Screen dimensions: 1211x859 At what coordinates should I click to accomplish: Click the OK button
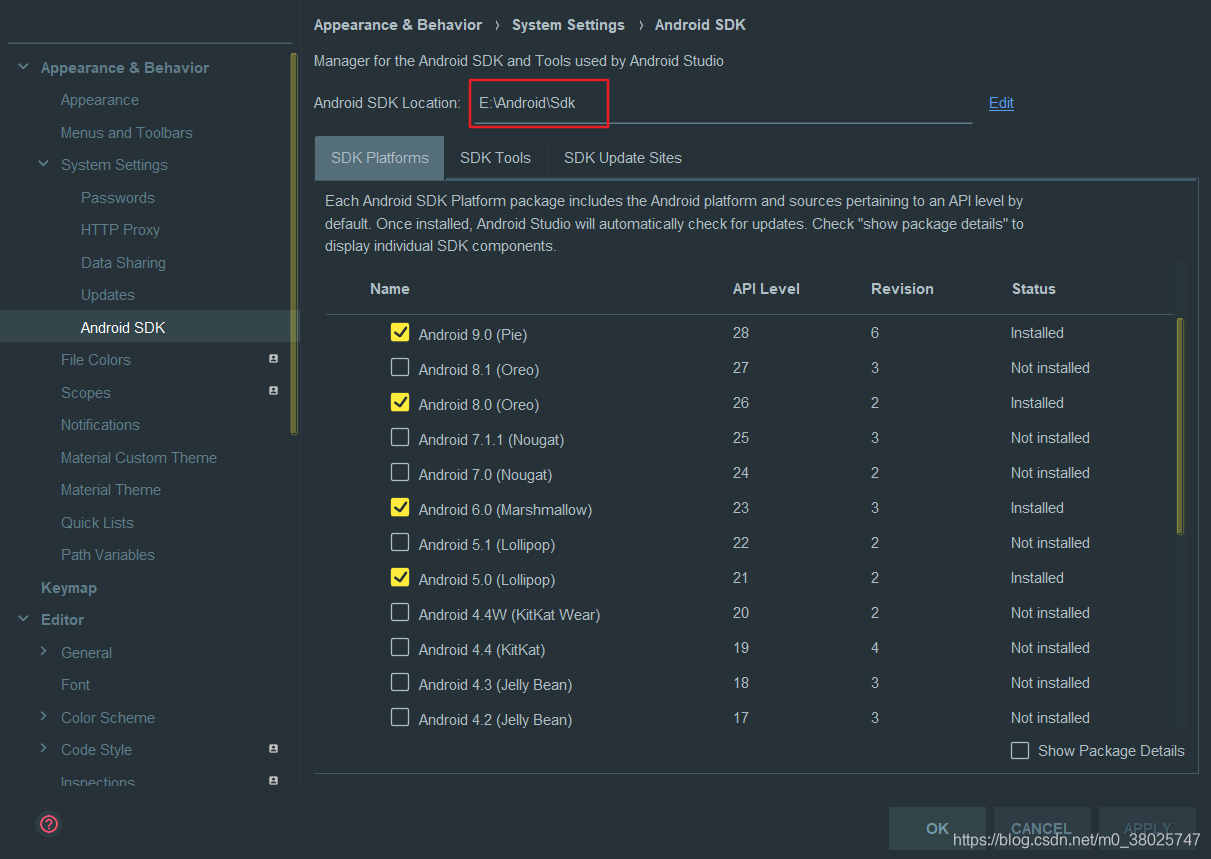click(x=937, y=828)
